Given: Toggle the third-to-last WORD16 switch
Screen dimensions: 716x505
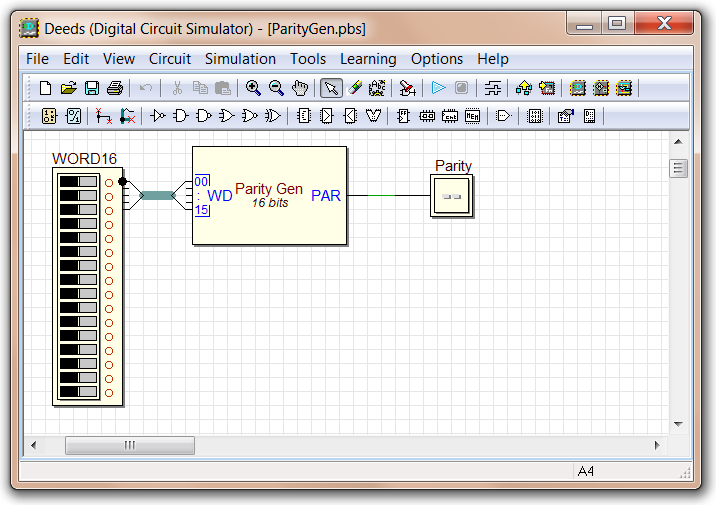Looking at the screenshot, I should (78, 363).
